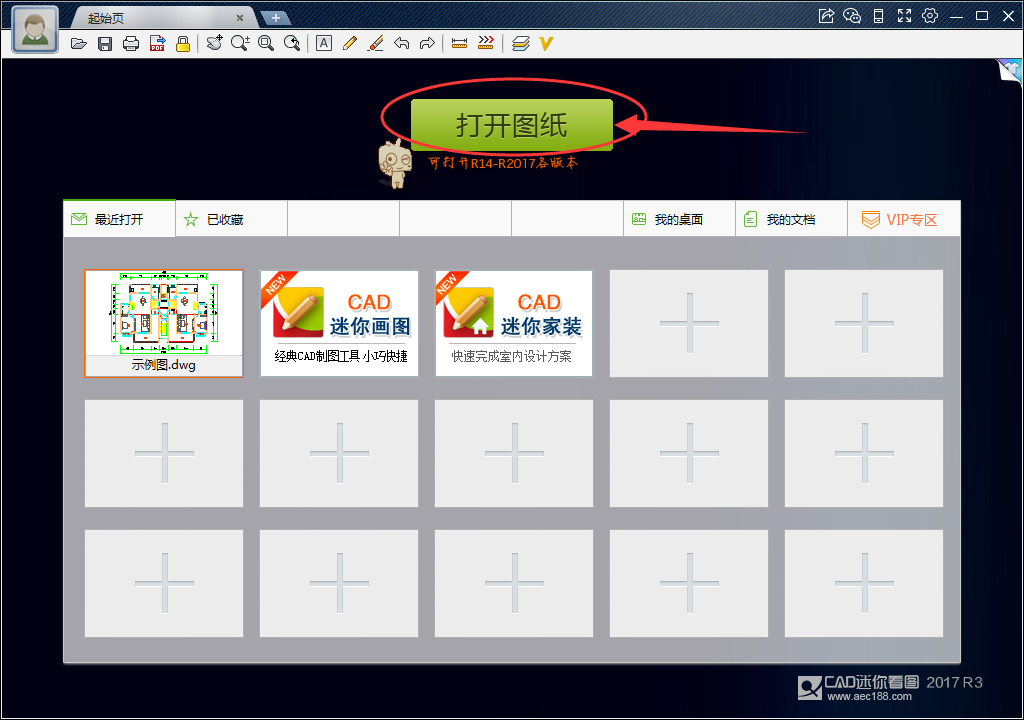Open the continuous measurement tool
This screenshot has width=1024, height=720.
pos(486,43)
